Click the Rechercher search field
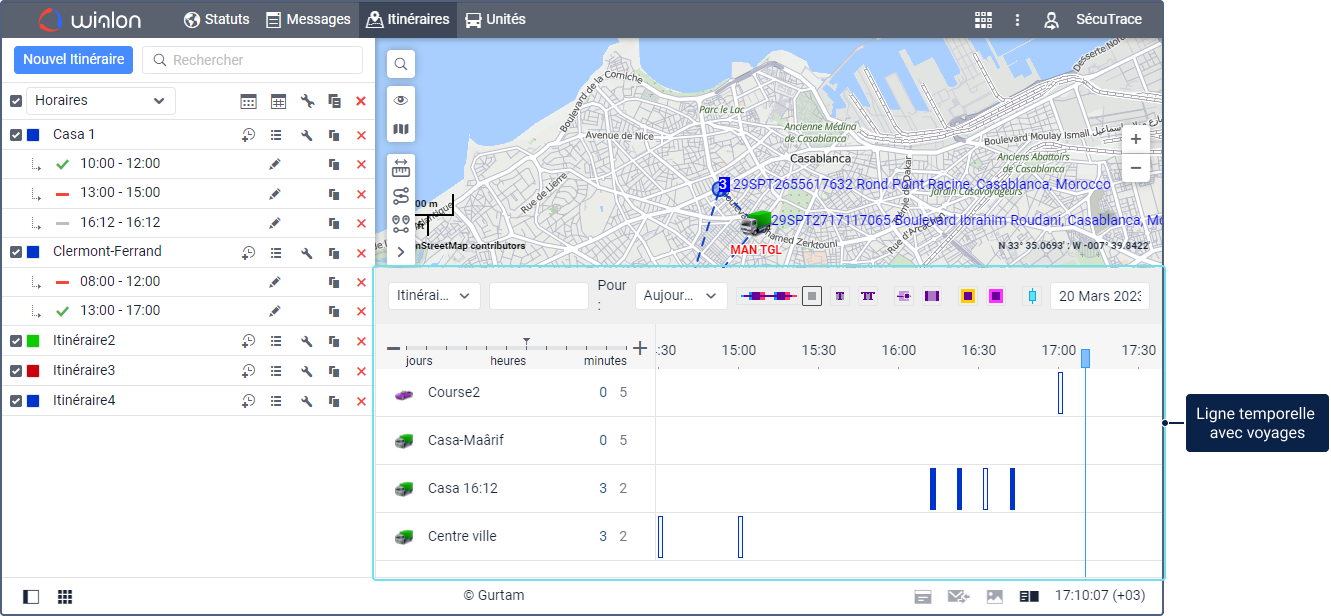This screenshot has height=616, width=1331. (252, 60)
